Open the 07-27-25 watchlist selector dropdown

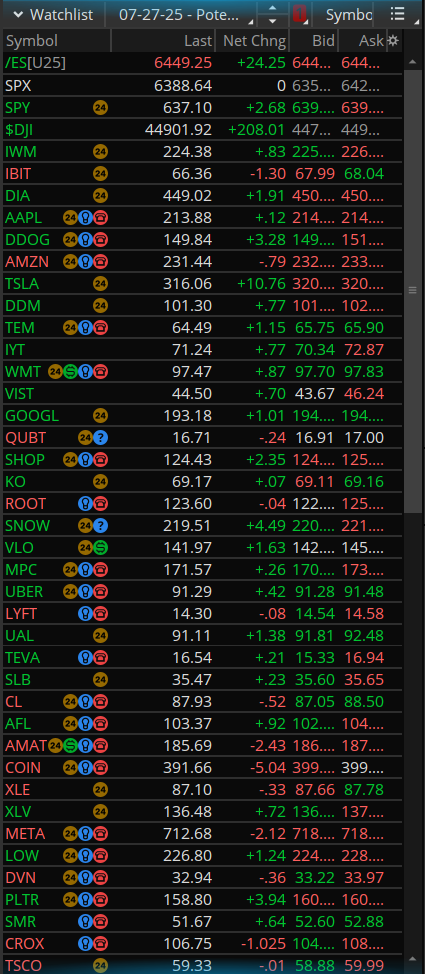pyautogui.click(x=184, y=14)
